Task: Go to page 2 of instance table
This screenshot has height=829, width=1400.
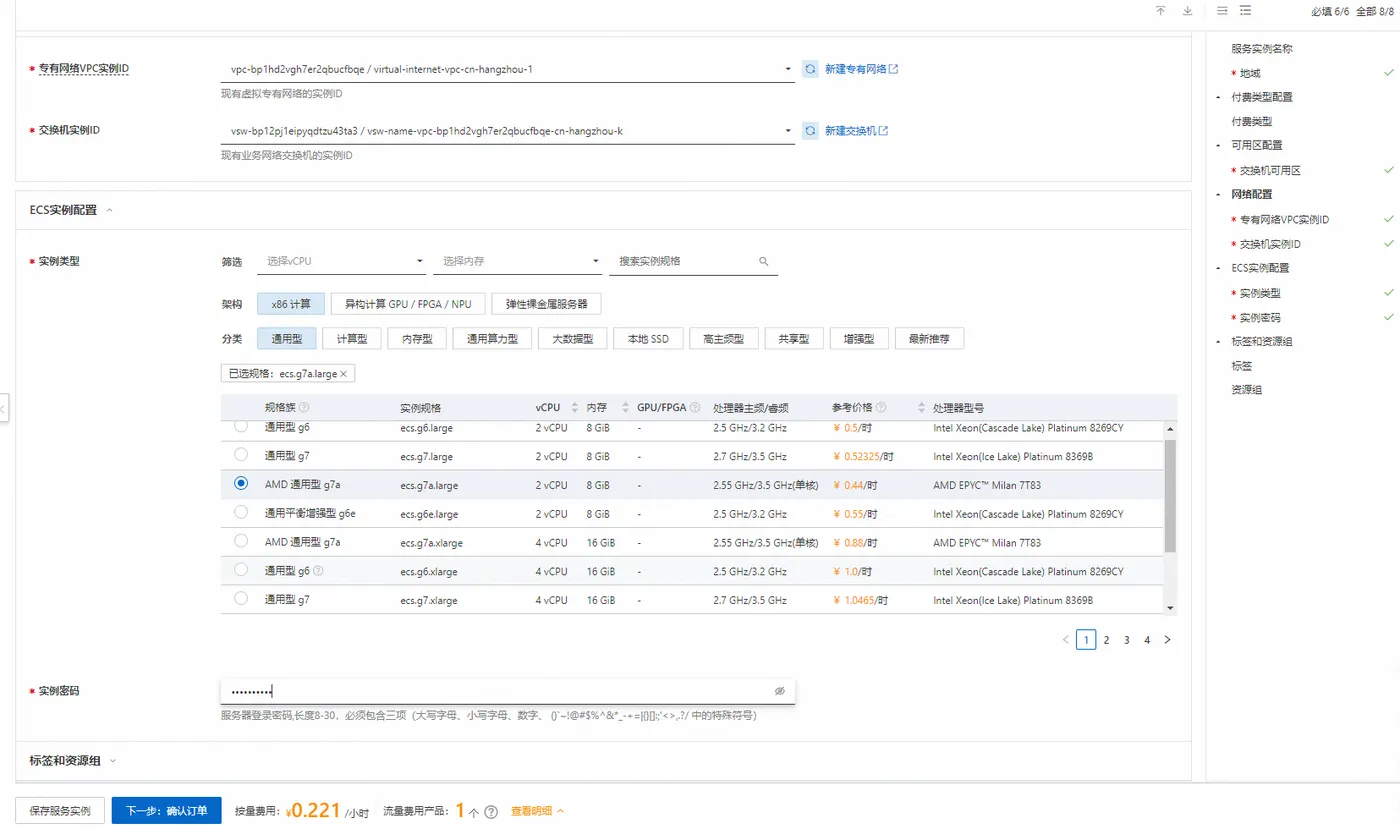Action: [x=1106, y=640]
